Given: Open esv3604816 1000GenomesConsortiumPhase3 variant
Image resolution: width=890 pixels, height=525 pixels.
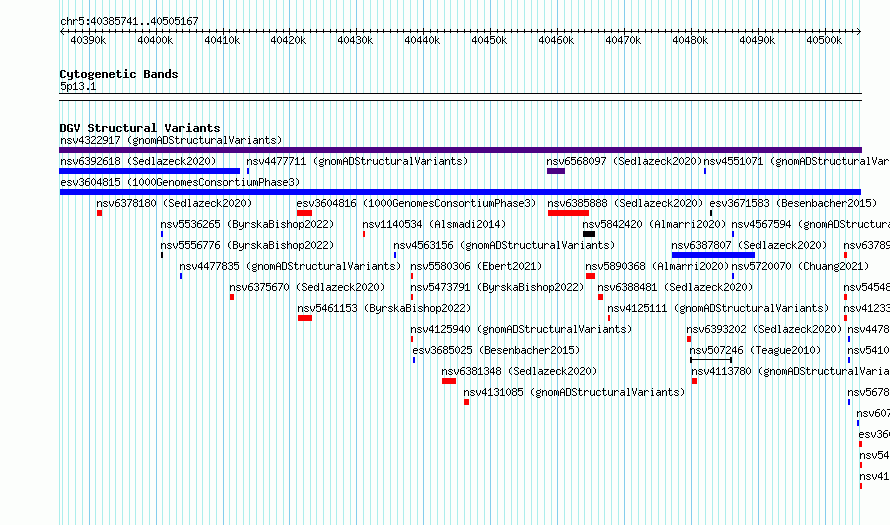Looking at the screenshot, I should [x=416, y=203].
